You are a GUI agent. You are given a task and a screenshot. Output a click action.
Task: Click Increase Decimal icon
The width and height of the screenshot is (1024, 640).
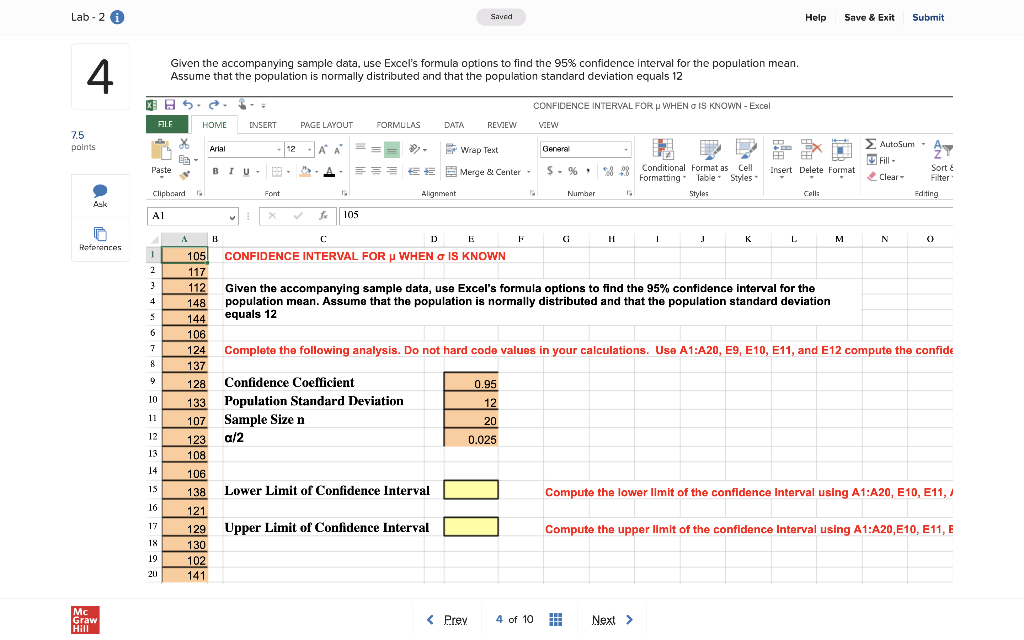click(608, 172)
